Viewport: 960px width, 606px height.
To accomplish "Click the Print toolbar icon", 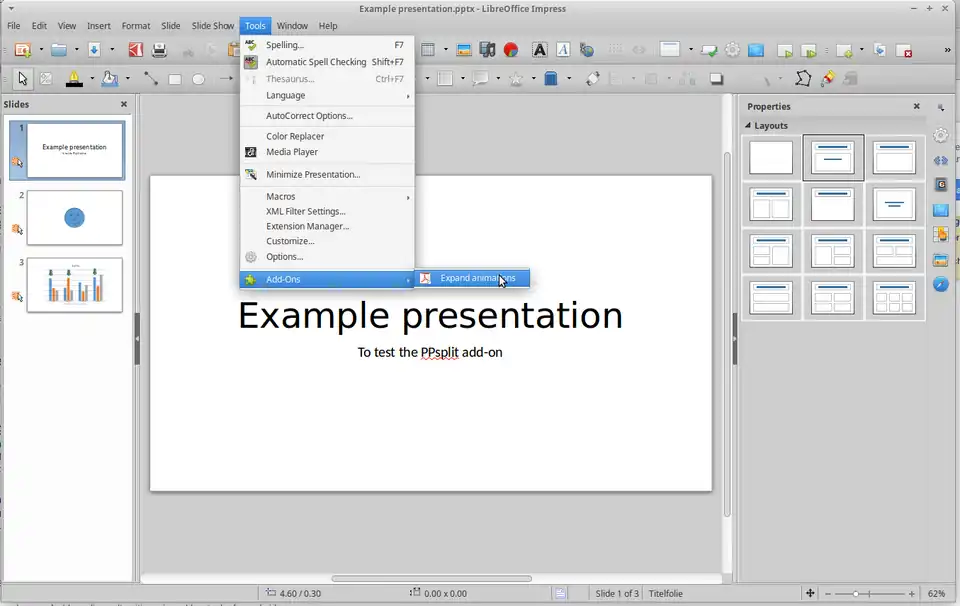I will pos(158,50).
